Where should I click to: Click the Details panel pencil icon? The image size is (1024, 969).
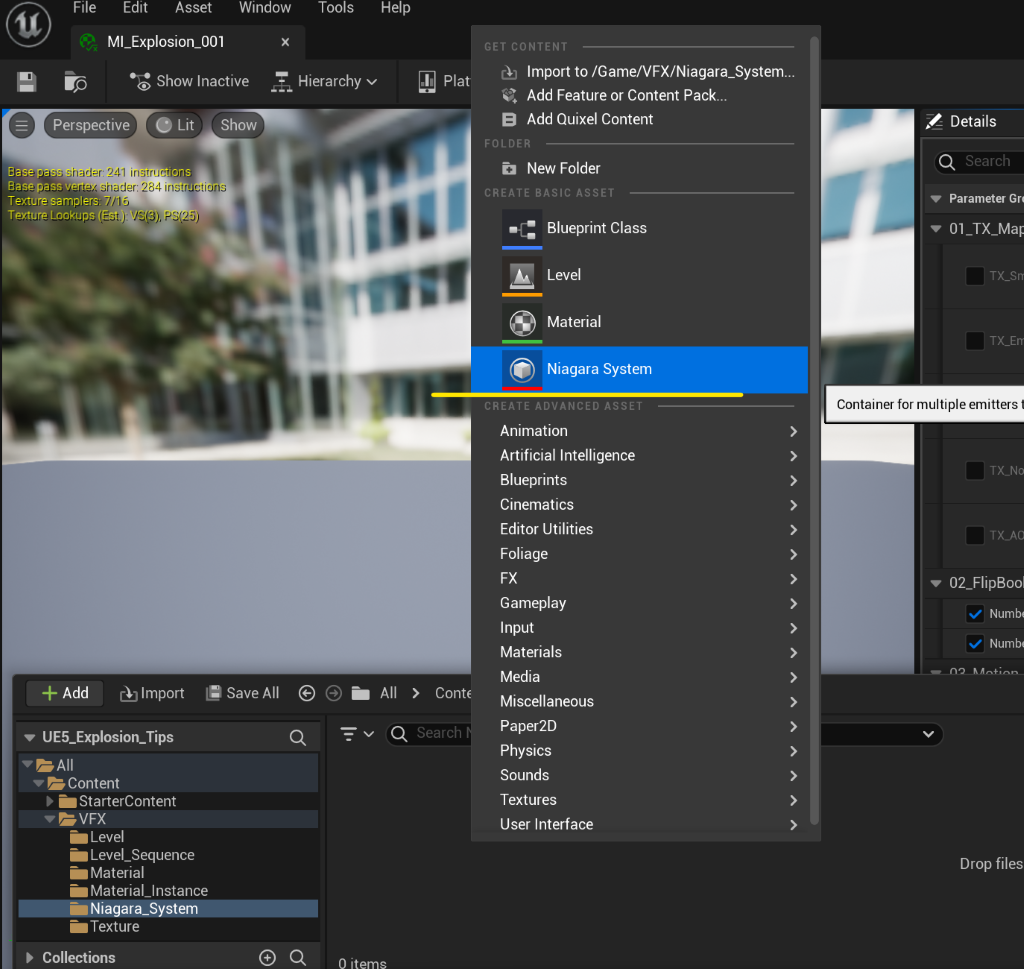coord(935,121)
